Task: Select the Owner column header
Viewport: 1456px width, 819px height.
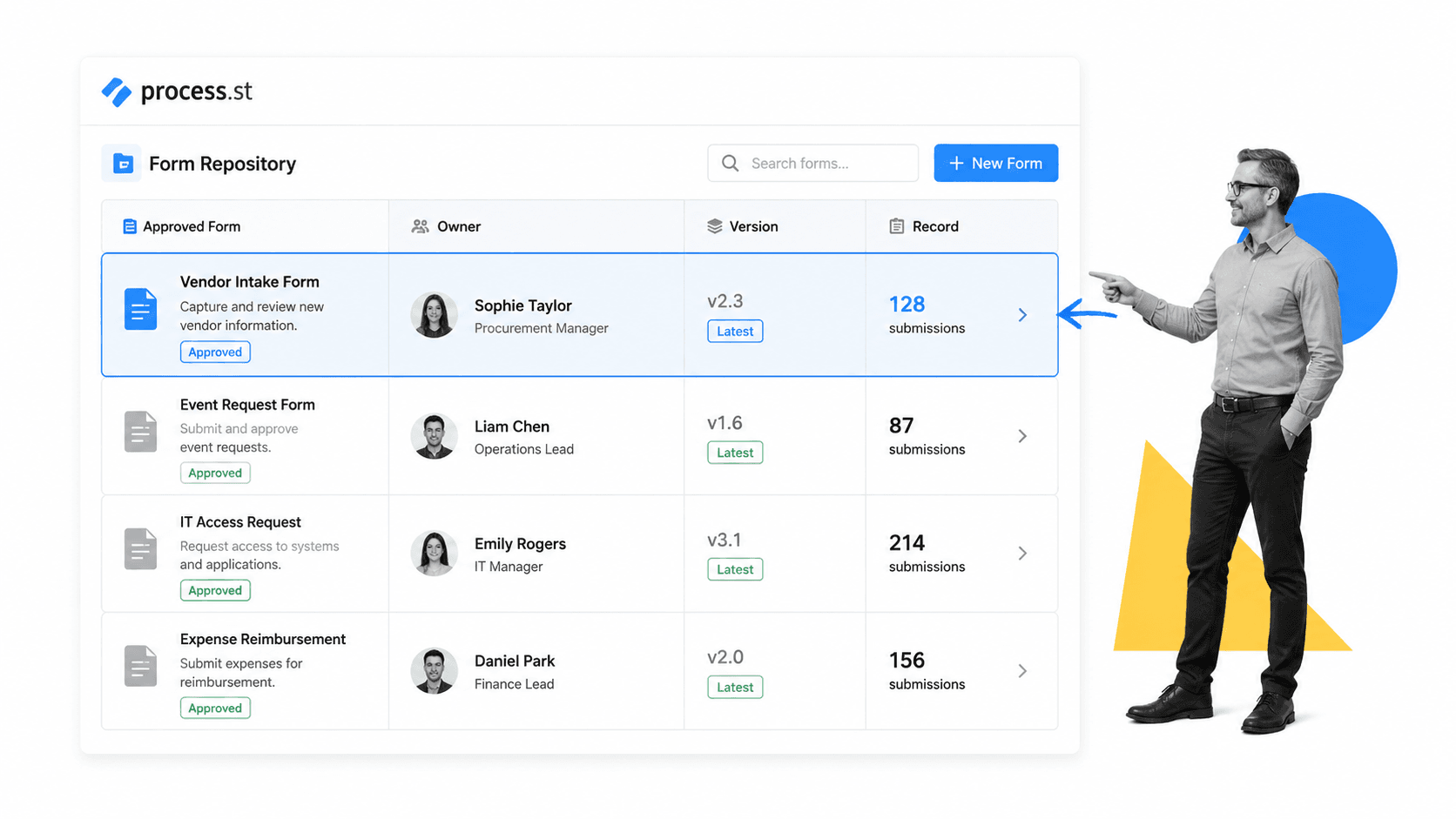Action: tap(536, 226)
